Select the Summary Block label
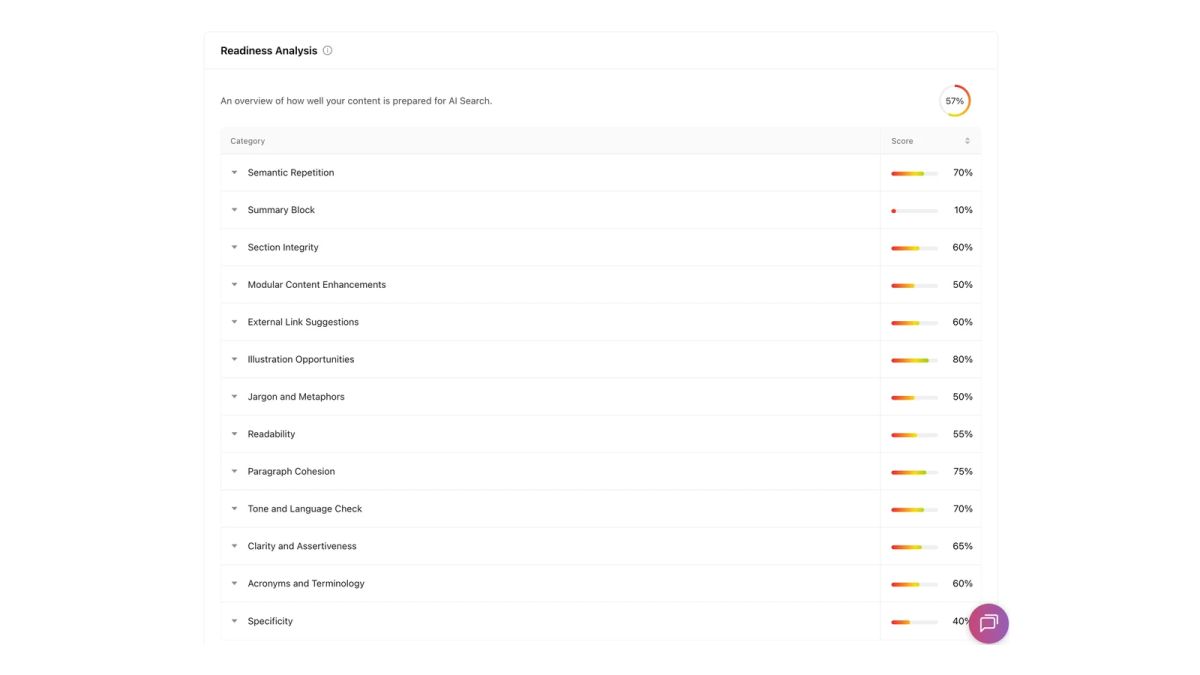Screen dimensions: 1200x675 coord(281,210)
